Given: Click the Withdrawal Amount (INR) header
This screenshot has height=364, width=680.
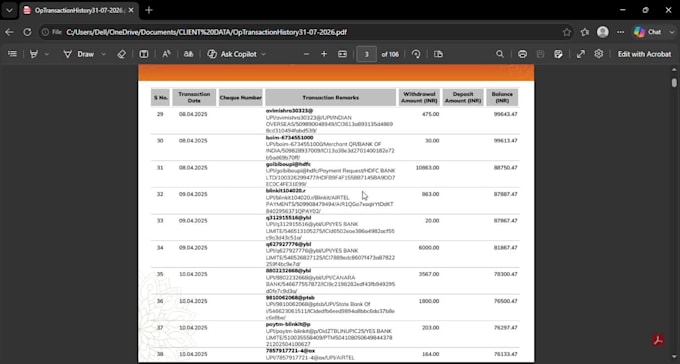Looking at the screenshot, I should pos(419,98).
